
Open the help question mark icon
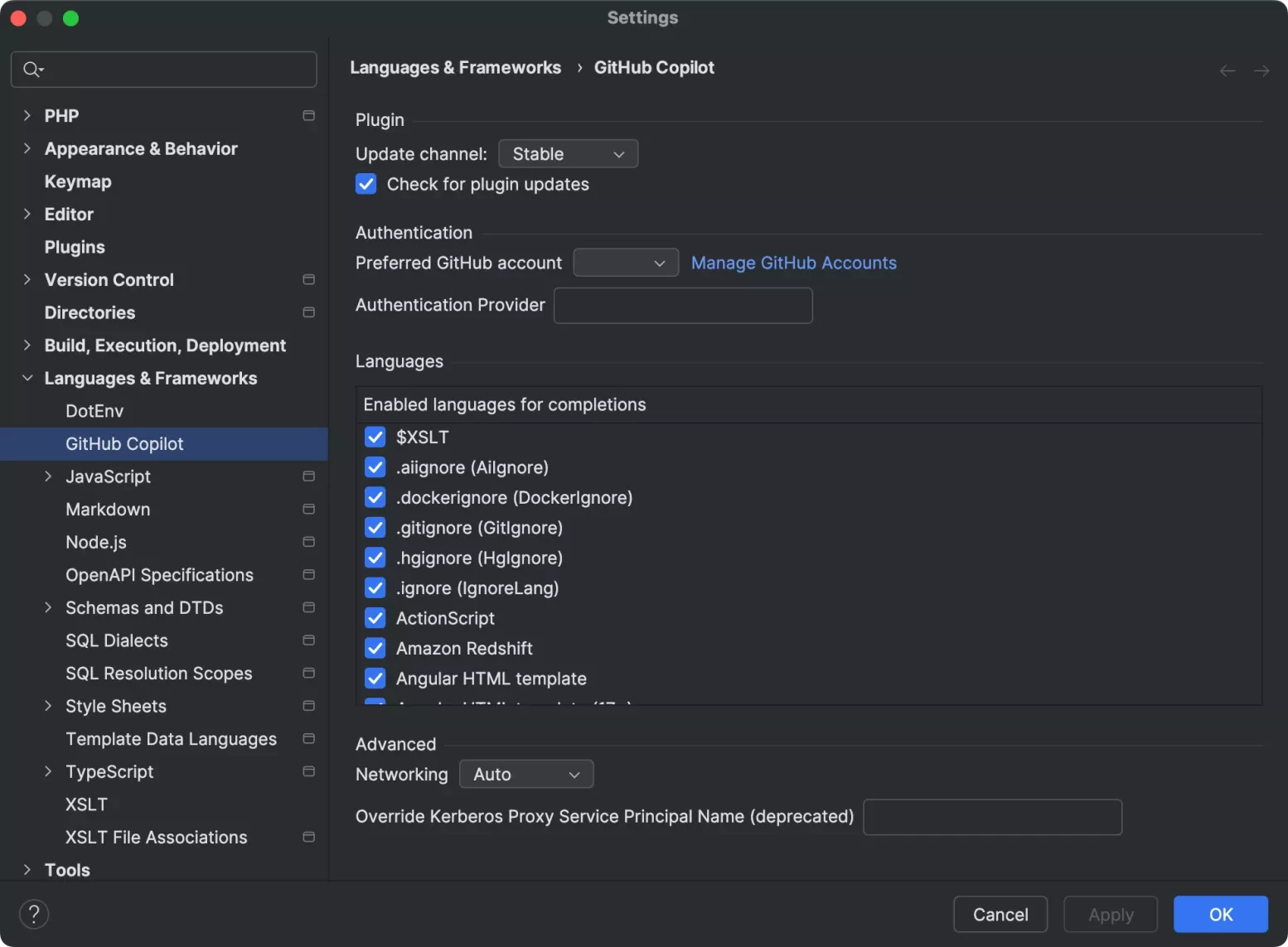[x=34, y=915]
